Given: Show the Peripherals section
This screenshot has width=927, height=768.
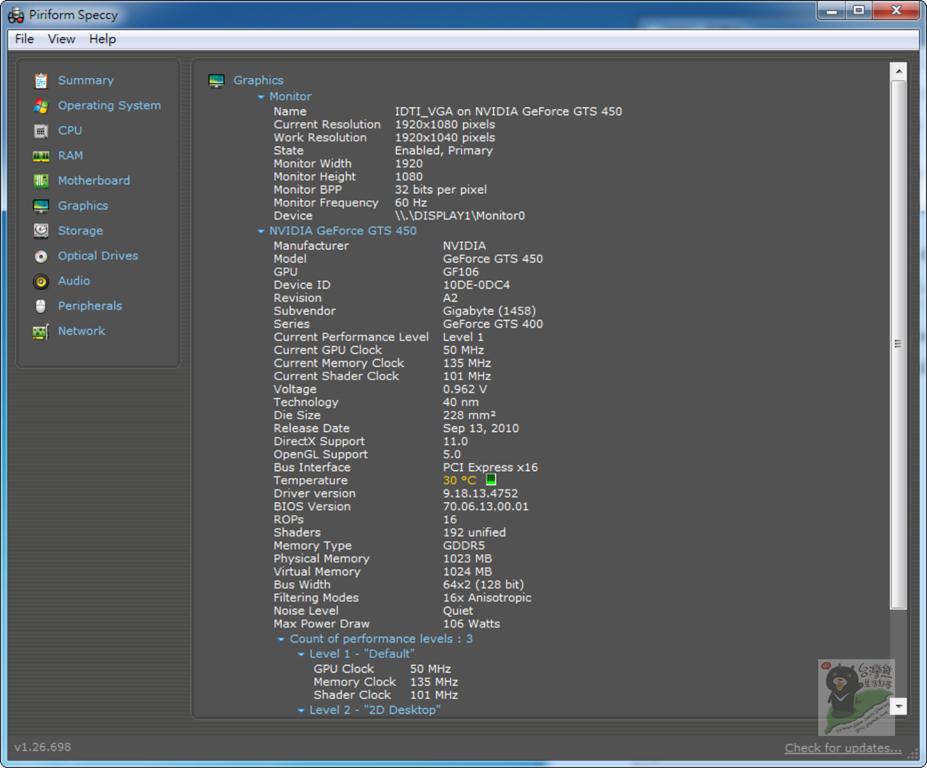Looking at the screenshot, I should point(90,306).
